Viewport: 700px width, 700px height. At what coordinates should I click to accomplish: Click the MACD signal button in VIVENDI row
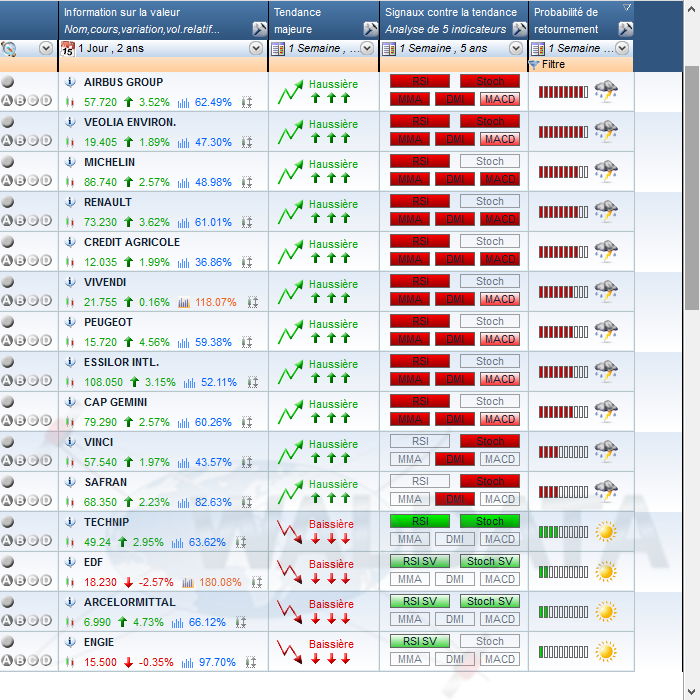[x=500, y=299]
